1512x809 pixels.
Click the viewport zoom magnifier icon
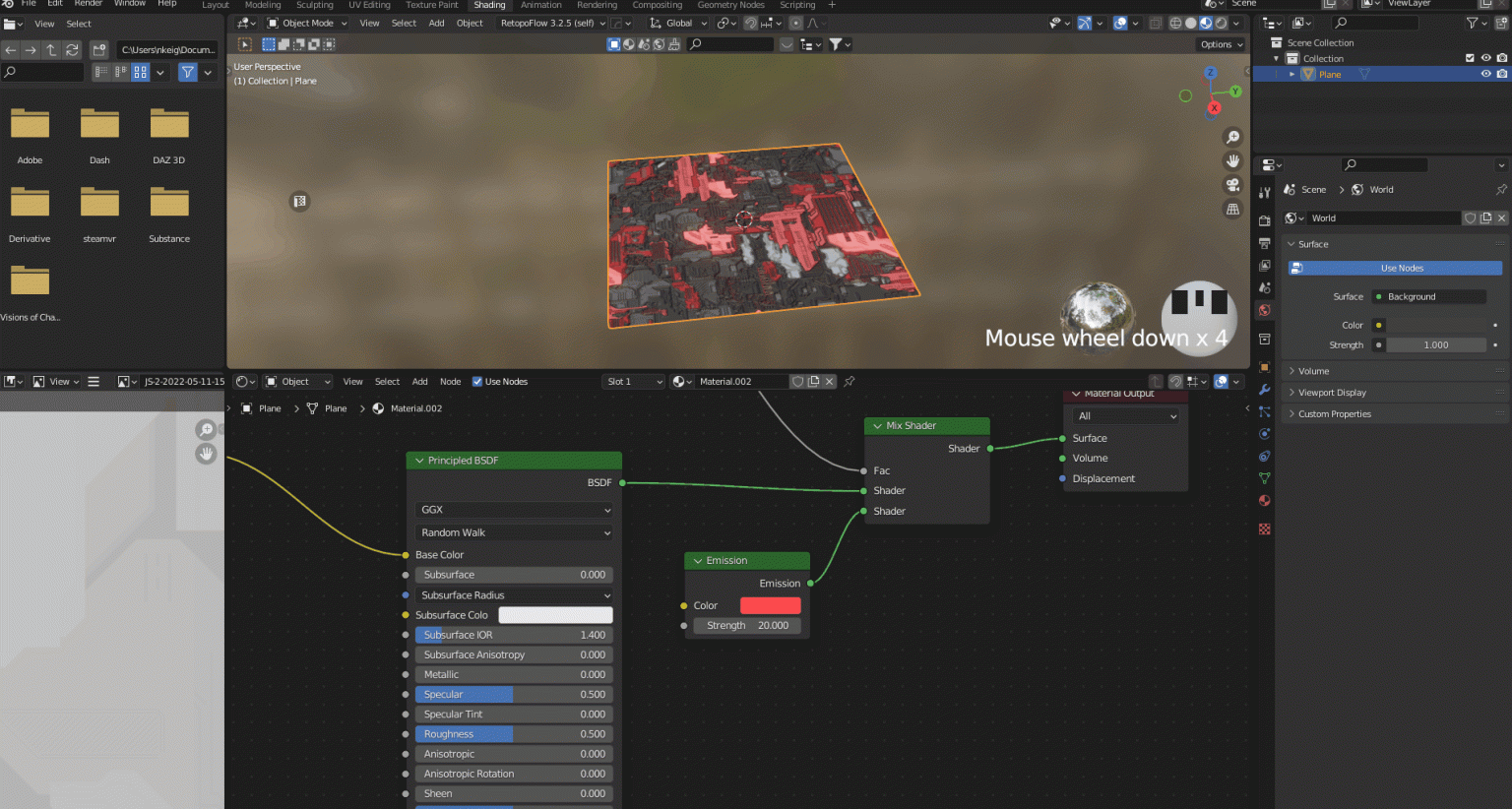click(1232, 137)
